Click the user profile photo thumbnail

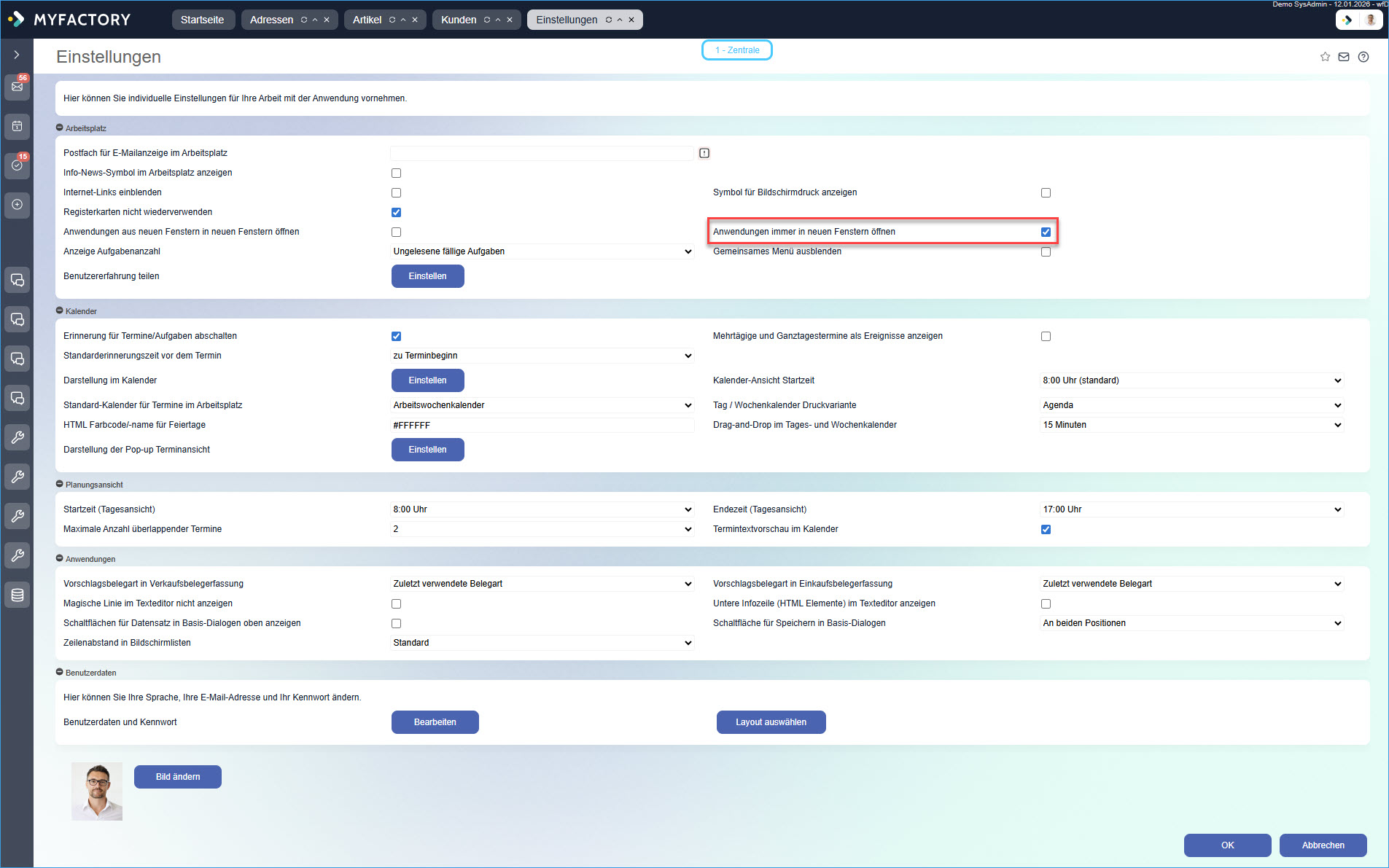[96, 791]
